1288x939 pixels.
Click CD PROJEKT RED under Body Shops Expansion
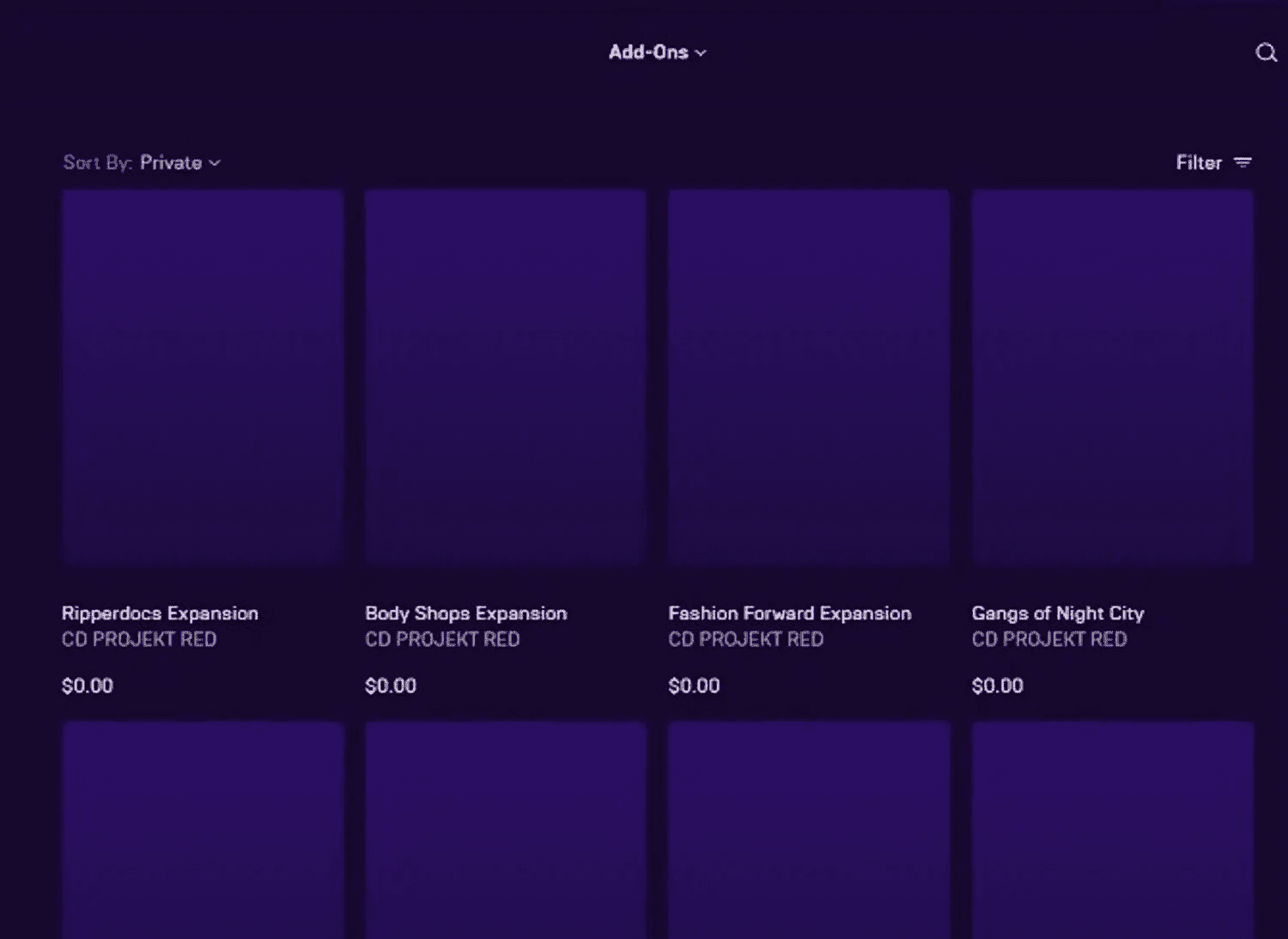442,639
